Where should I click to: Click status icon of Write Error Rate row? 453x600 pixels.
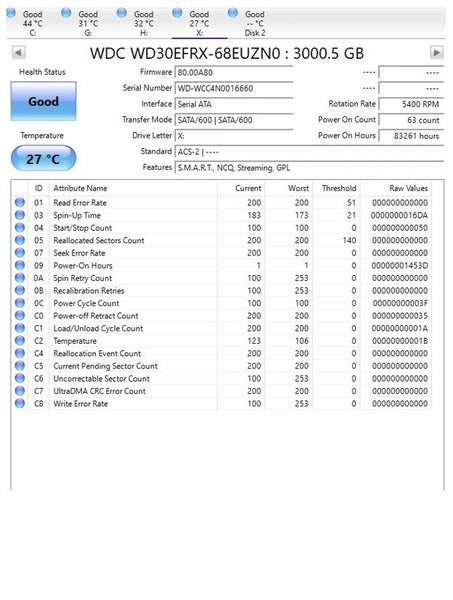coord(20,403)
